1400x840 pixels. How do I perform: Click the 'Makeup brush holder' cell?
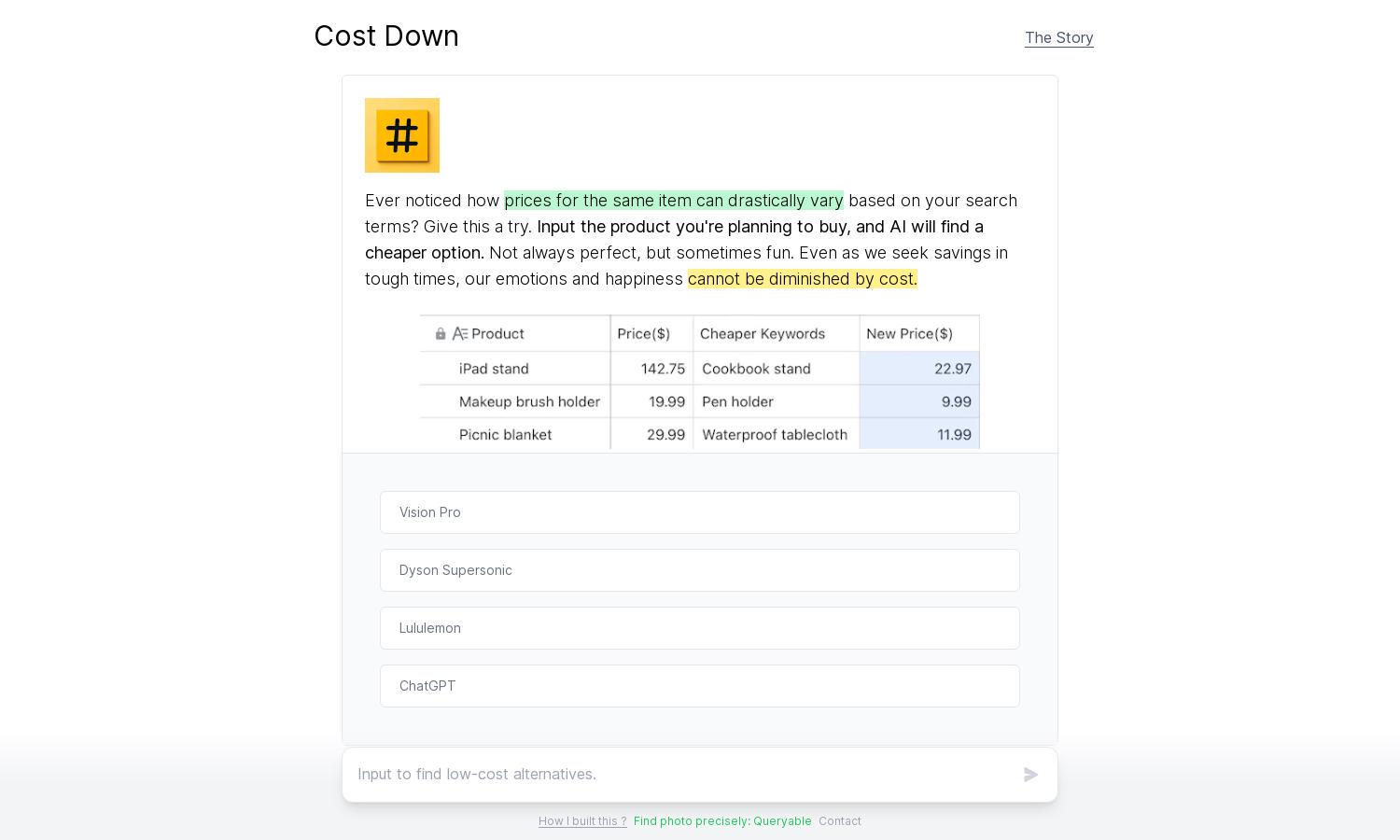pyautogui.click(x=529, y=402)
